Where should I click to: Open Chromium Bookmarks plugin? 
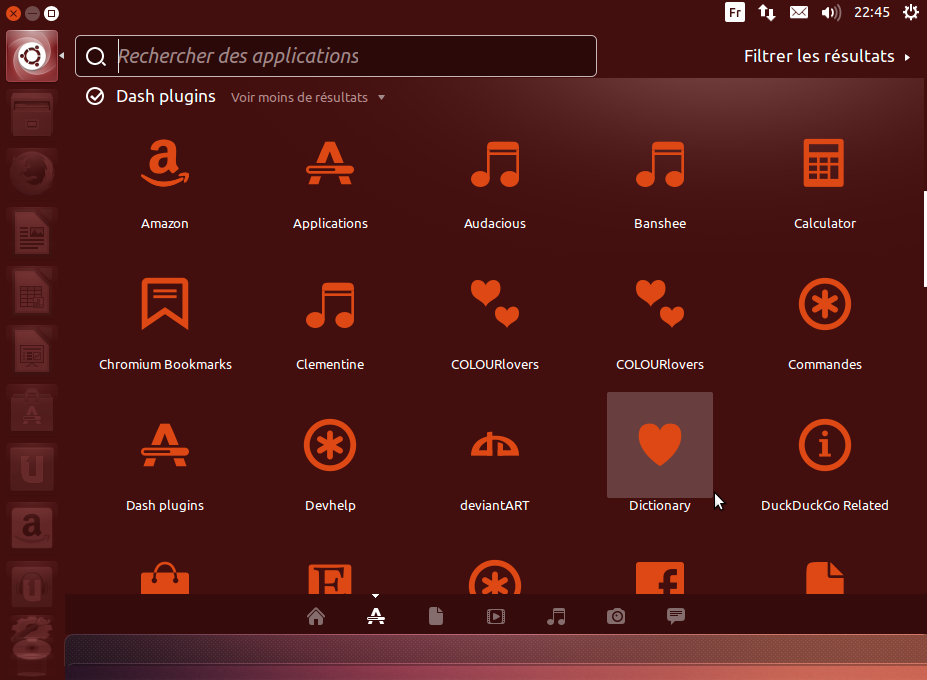tap(165, 324)
